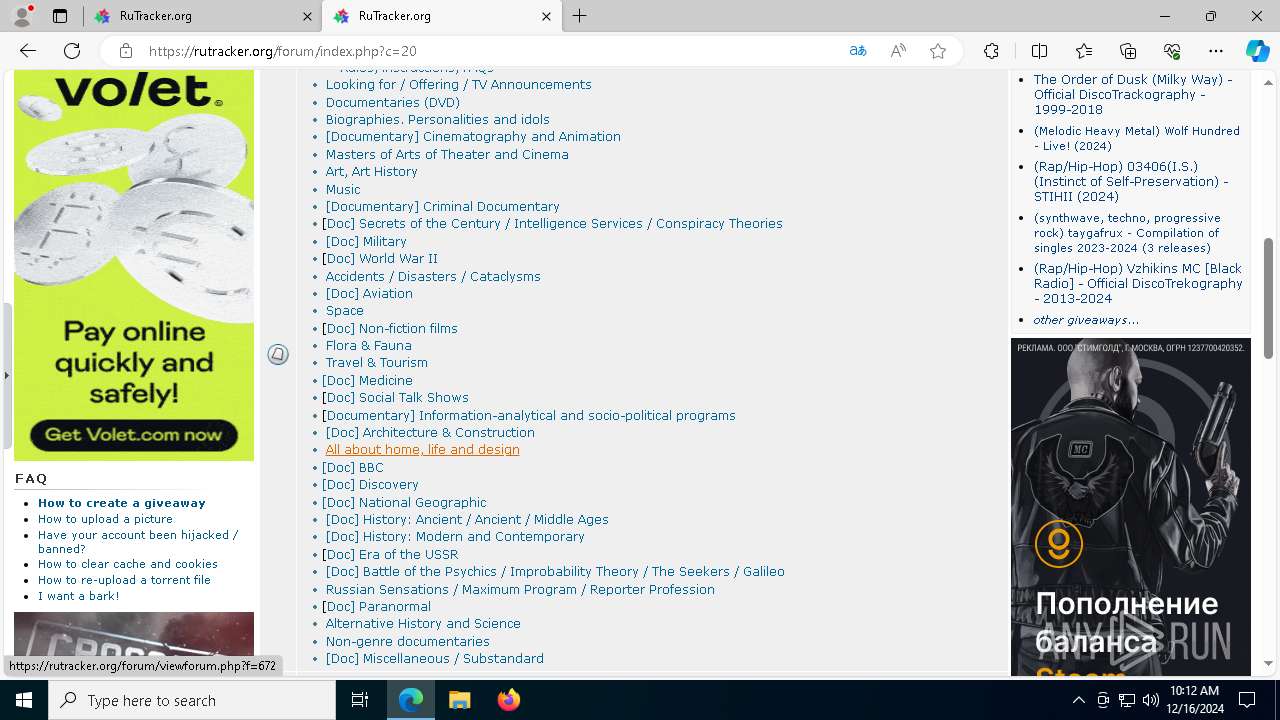Open the [Doc] Era of the USSR forum

[x=390, y=554]
